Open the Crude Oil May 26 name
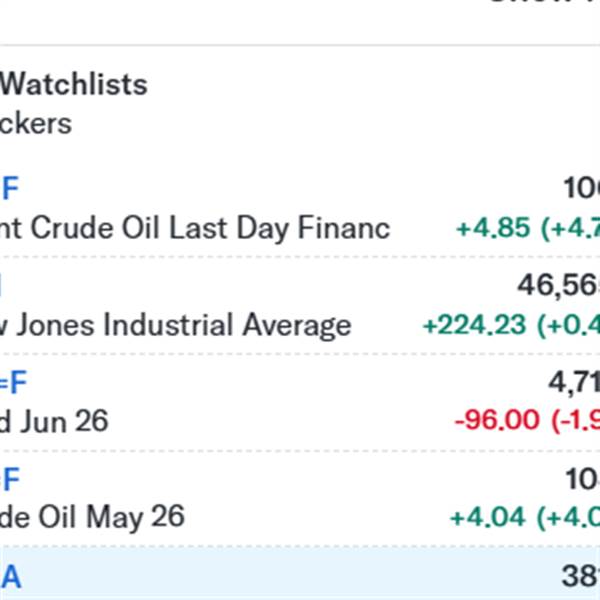This screenshot has width=600, height=600. pyautogui.click(x=93, y=517)
